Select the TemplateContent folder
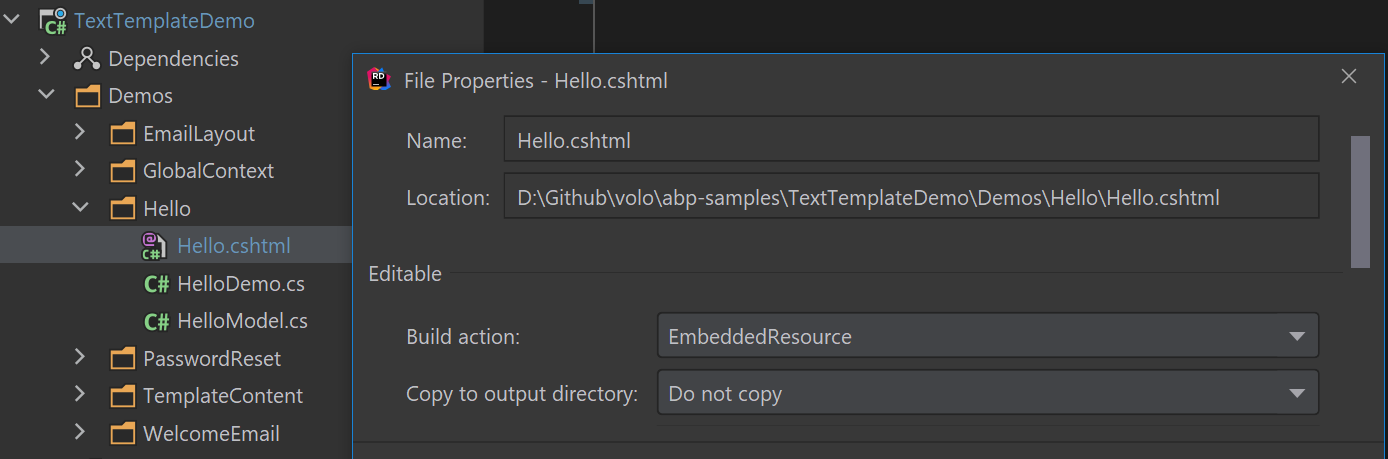The height and width of the screenshot is (459, 1388). click(222, 396)
